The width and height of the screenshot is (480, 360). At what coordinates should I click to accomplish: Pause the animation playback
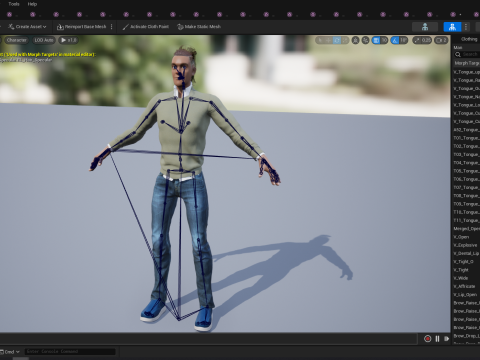[x=437, y=339]
